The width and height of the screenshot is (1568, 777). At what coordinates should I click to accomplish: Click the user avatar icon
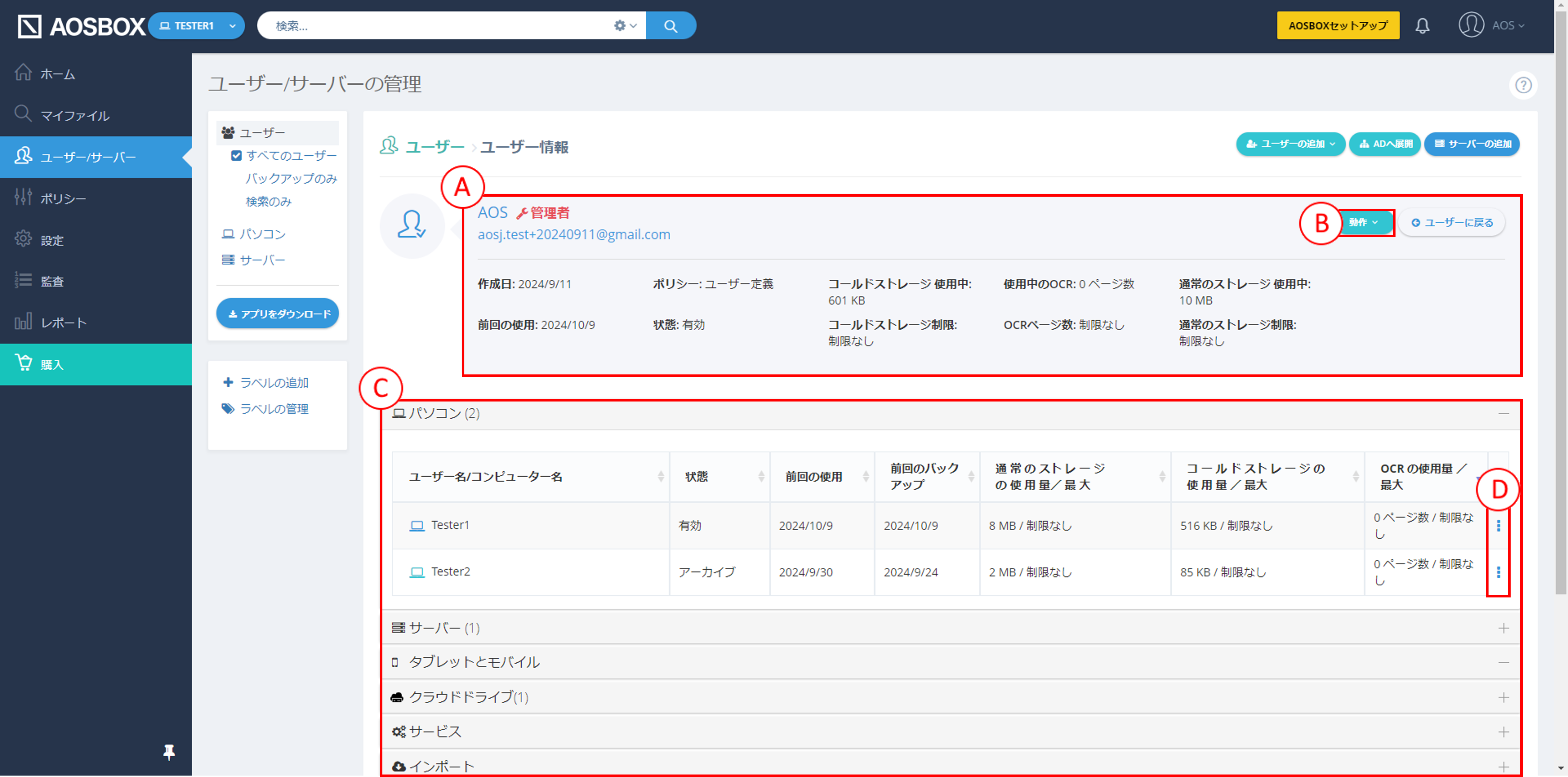pos(412,226)
